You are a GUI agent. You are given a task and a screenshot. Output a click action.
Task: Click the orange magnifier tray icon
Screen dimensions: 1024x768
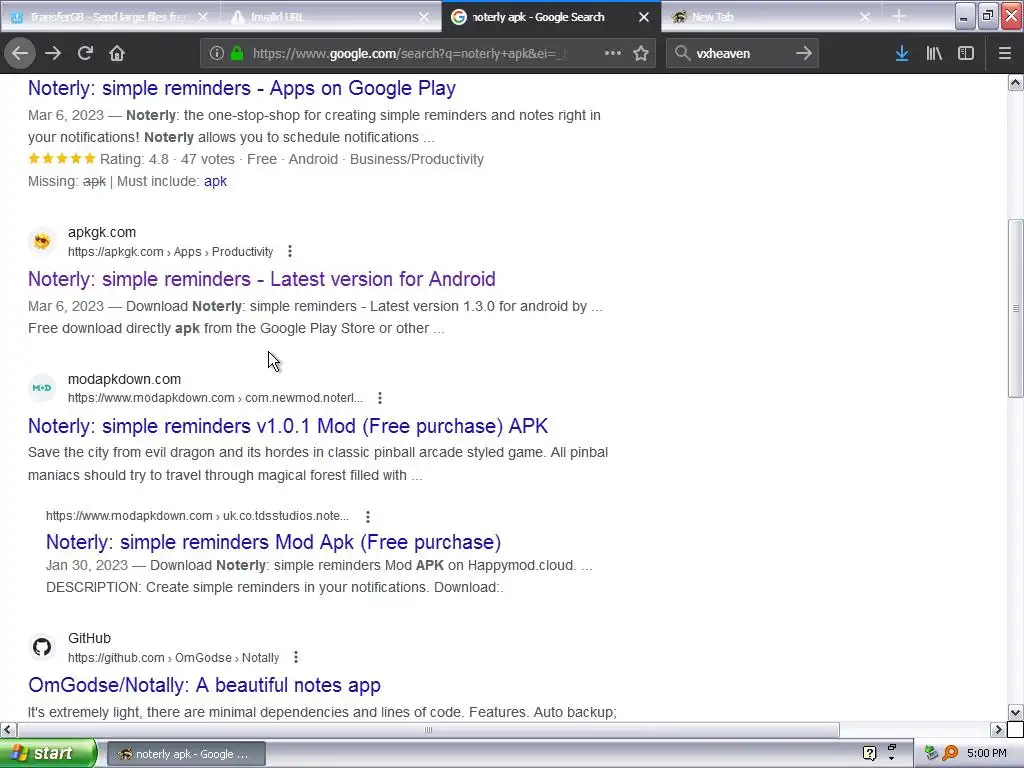tap(950, 754)
